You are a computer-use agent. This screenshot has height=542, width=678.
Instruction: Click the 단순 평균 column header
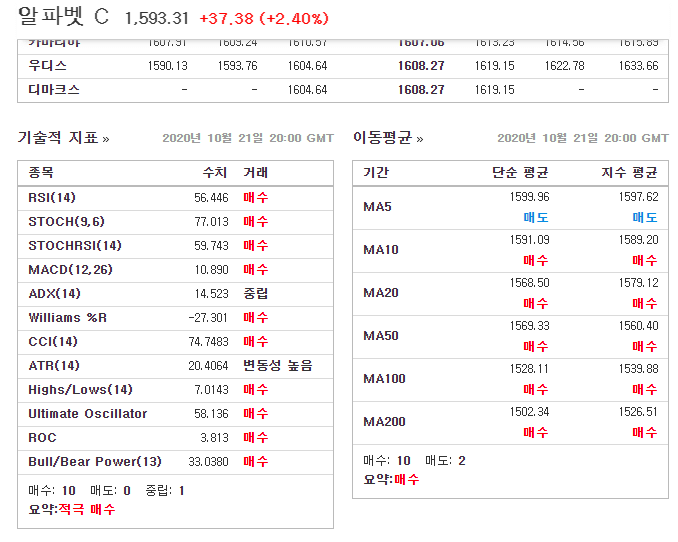pos(520,173)
